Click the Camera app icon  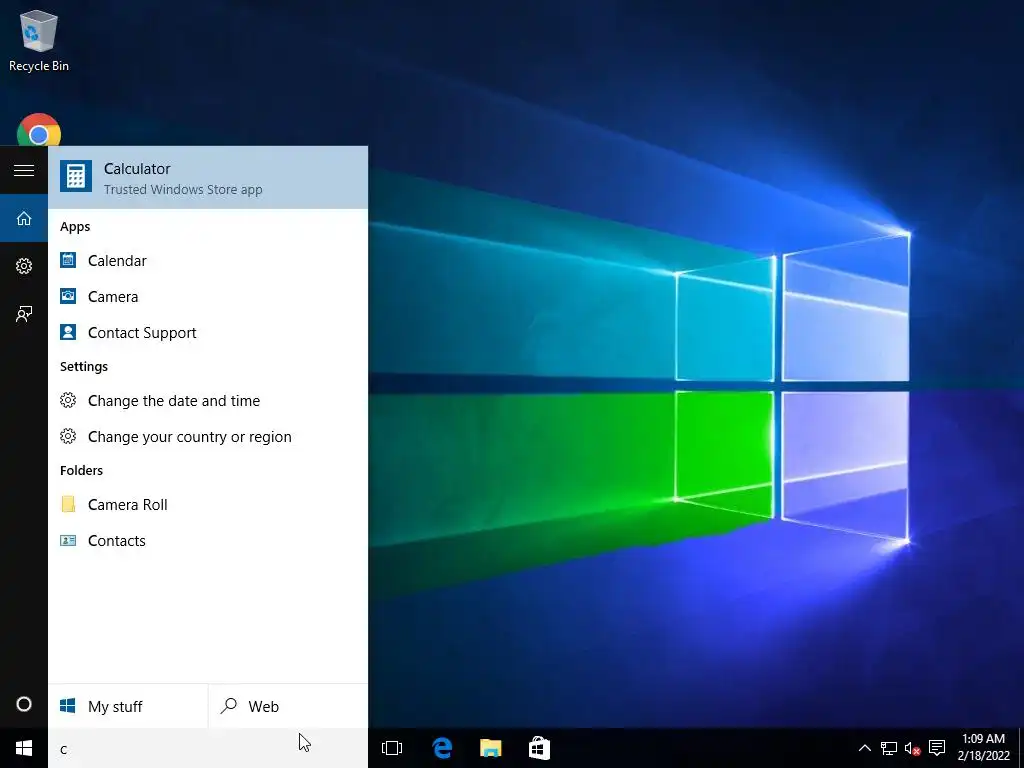coord(68,296)
